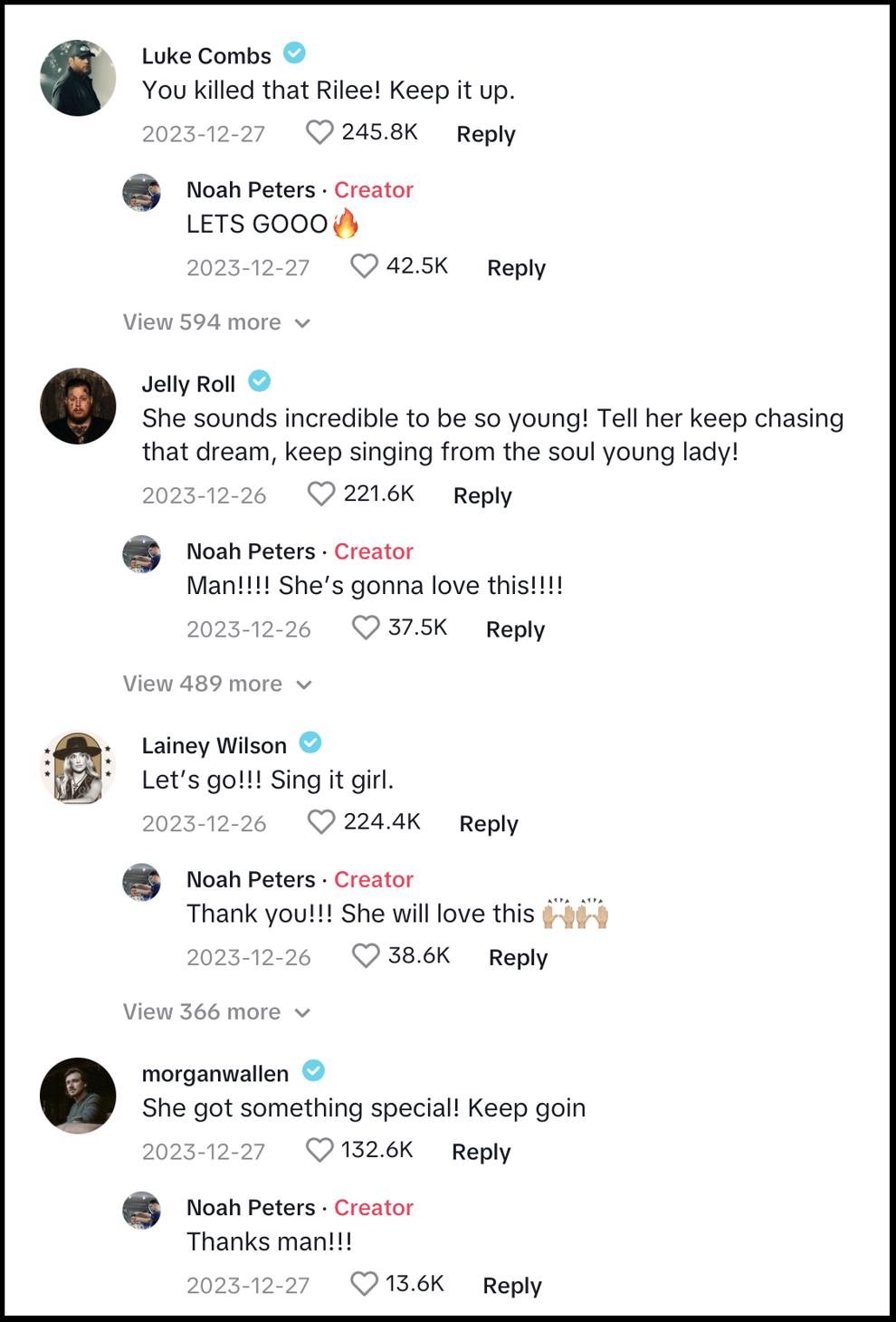Reply to morganwallen's comment
Screen dimensions: 896x1322
point(481,1151)
